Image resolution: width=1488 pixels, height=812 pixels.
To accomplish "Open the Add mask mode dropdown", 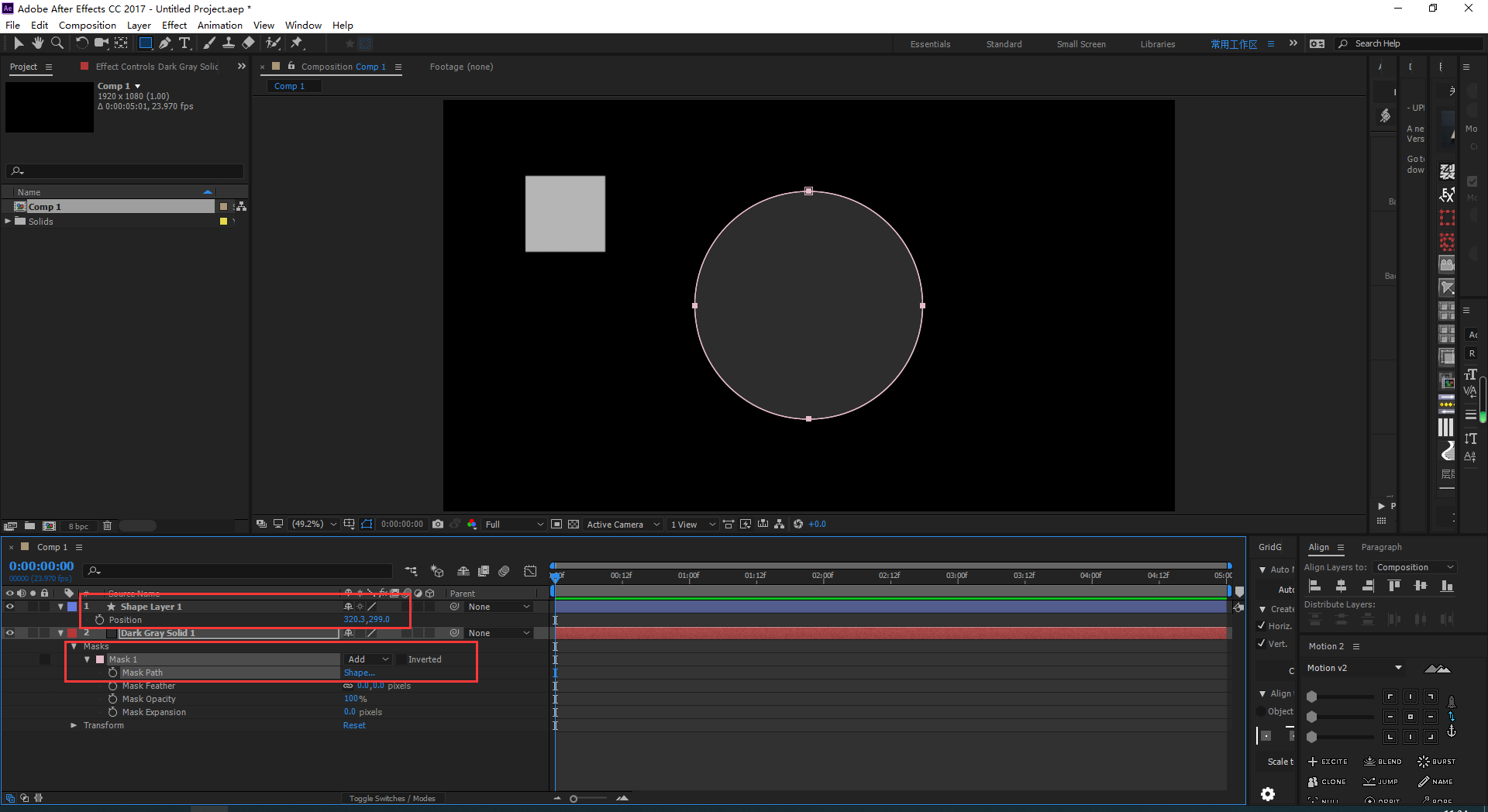I will [x=368, y=659].
